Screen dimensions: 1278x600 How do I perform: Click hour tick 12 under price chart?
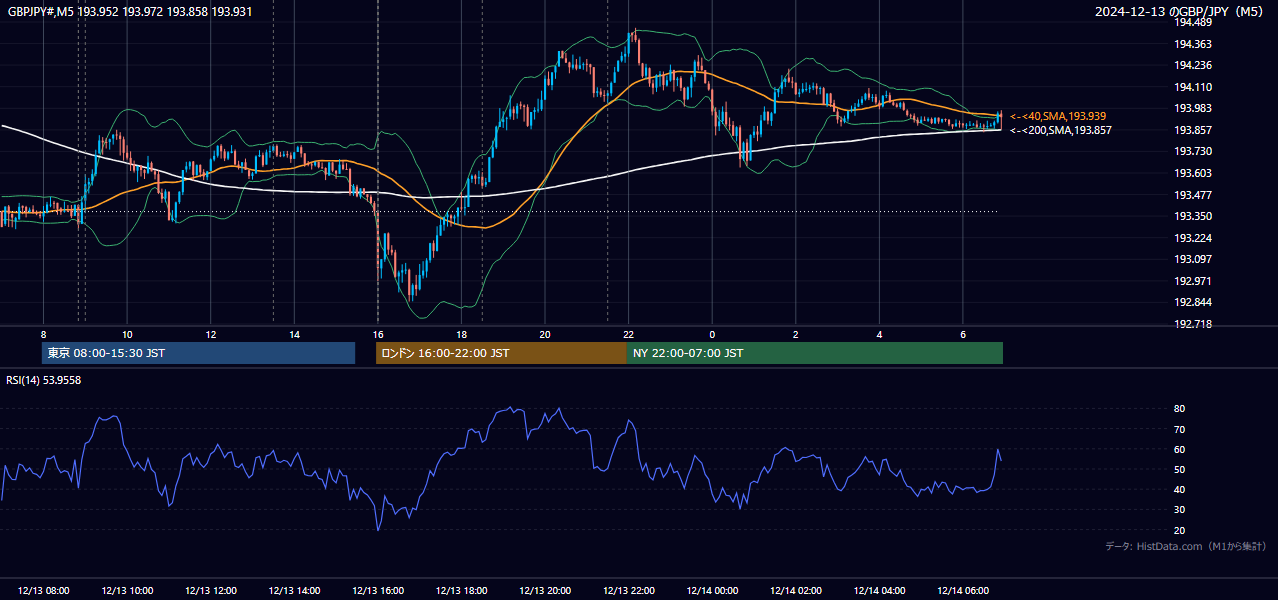click(x=211, y=334)
